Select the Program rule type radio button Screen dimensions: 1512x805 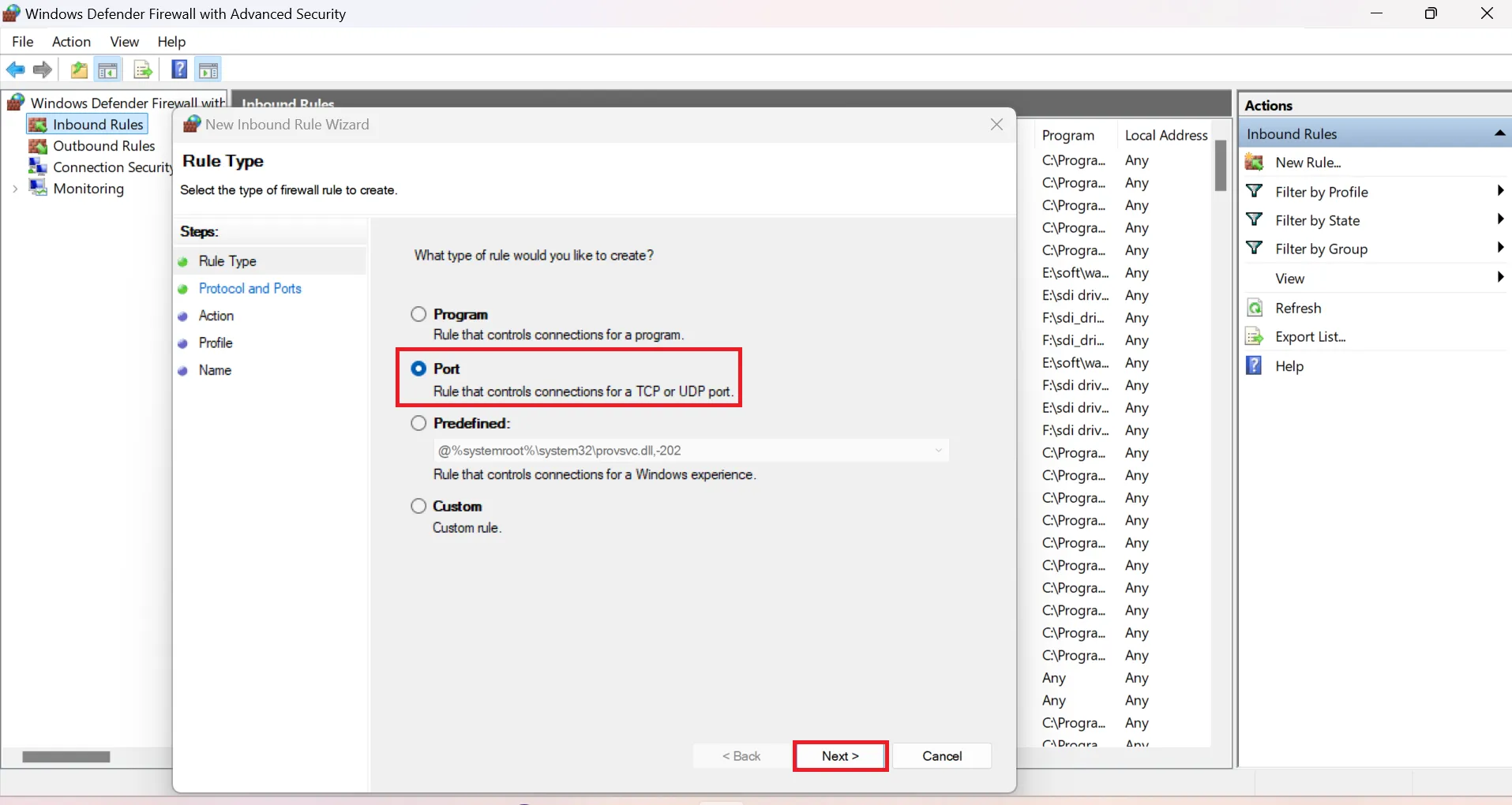pyautogui.click(x=418, y=314)
